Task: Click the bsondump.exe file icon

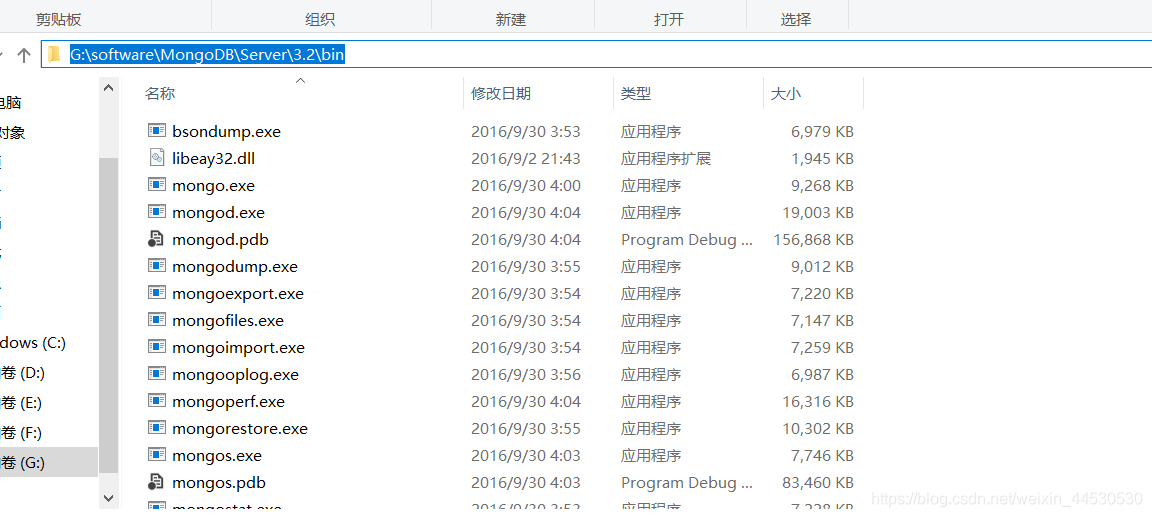Action: [156, 131]
